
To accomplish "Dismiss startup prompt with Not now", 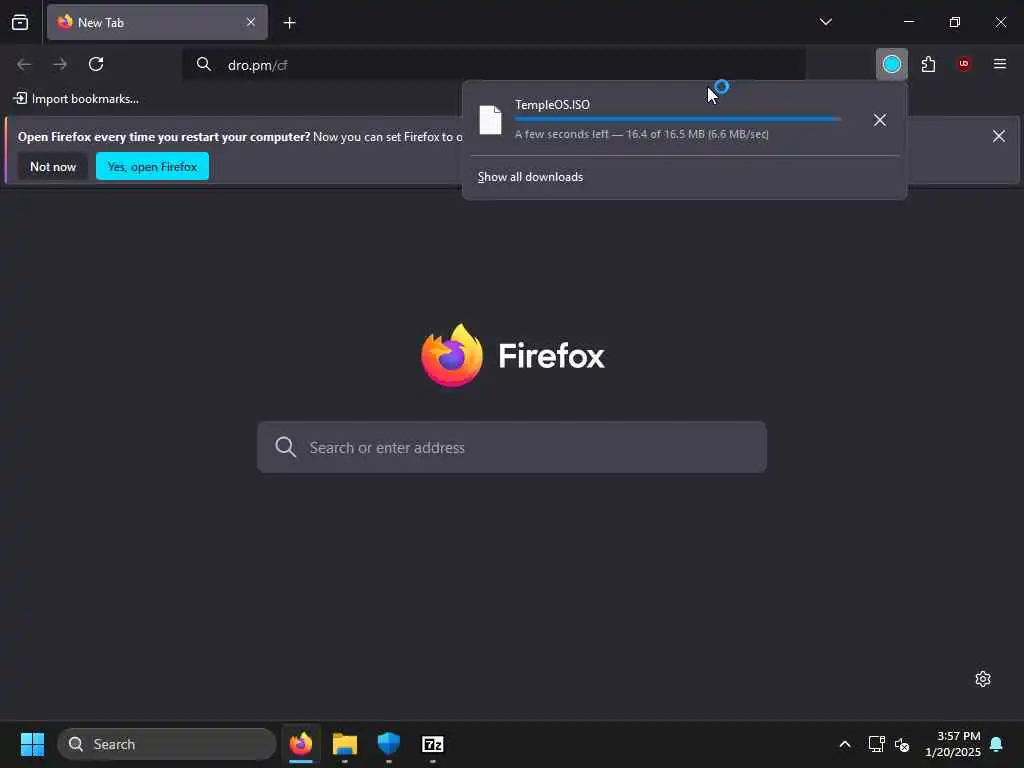I will [53, 167].
